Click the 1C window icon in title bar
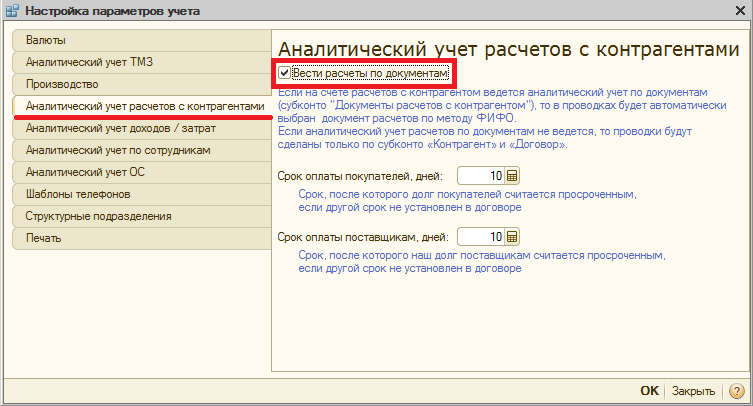 [11, 11]
